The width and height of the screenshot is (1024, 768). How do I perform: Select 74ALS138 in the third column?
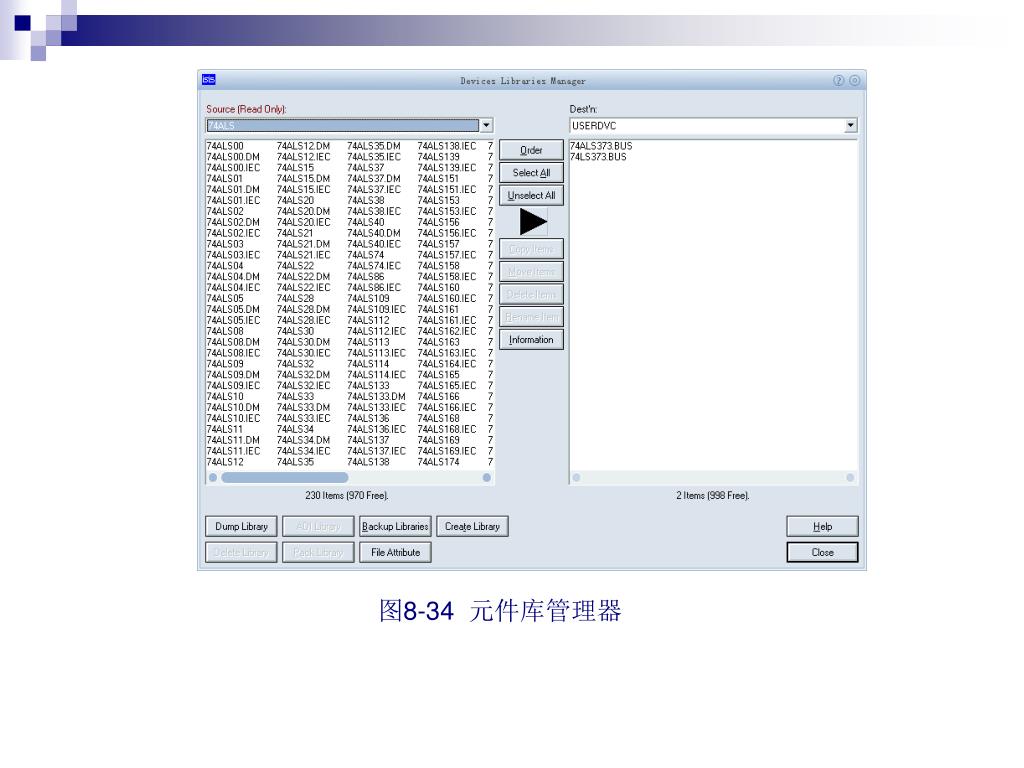[x=368, y=462]
